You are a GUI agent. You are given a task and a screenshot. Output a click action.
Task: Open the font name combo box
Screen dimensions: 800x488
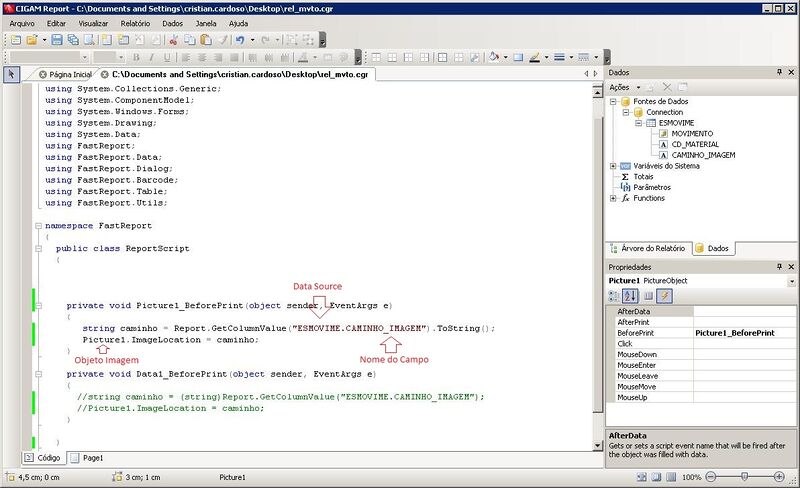click(49, 57)
